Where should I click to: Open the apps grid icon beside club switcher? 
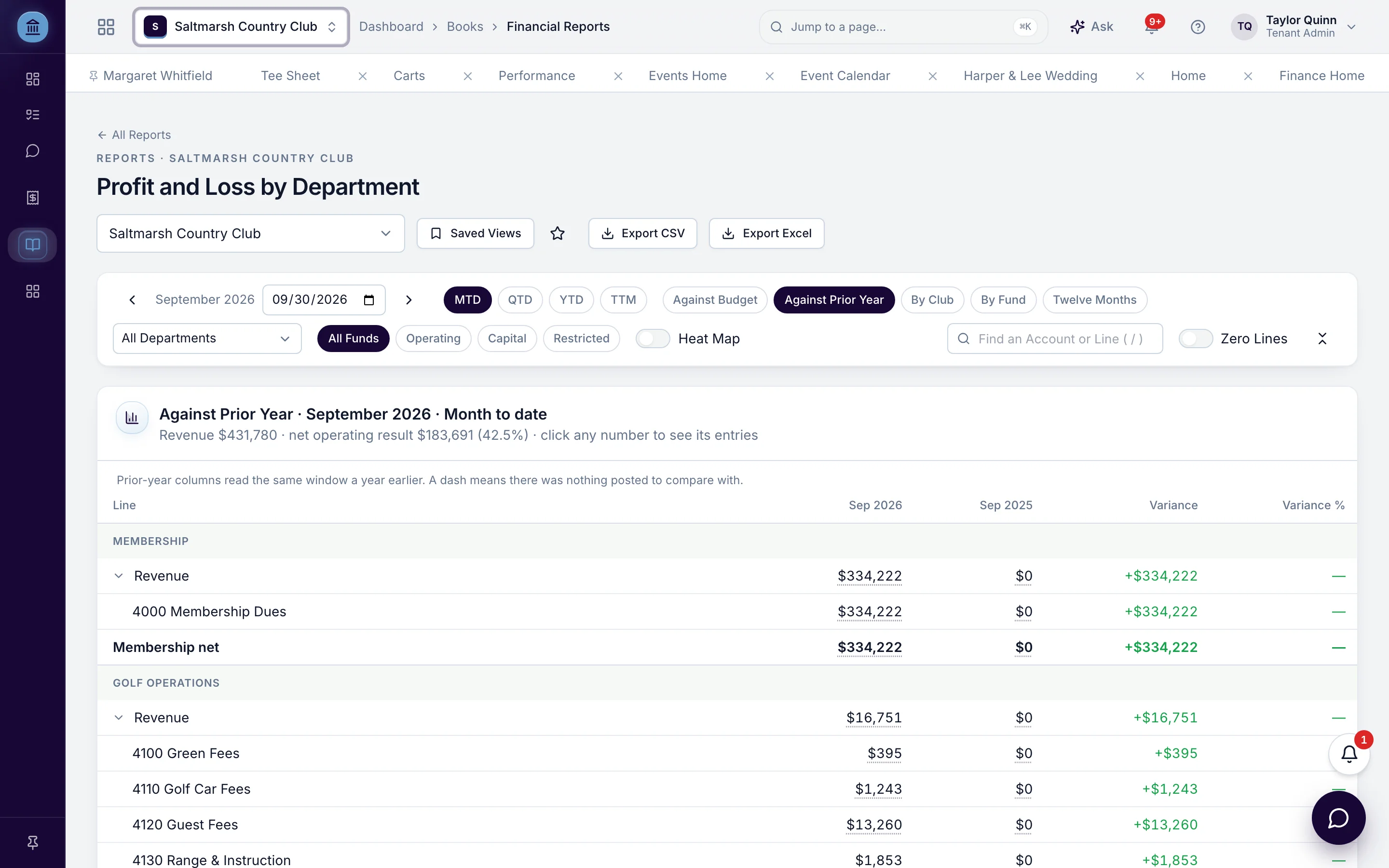106,27
